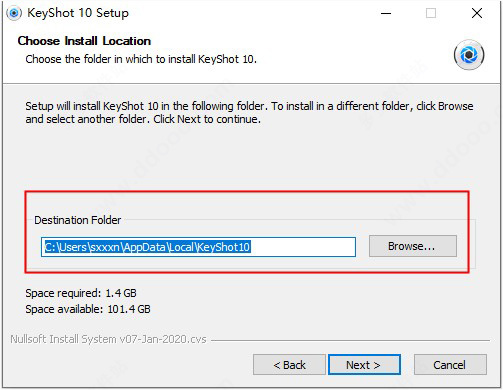Minimize the KeyShot 10 Setup window
The width and height of the screenshot is (503, 390).
point(386,13)
